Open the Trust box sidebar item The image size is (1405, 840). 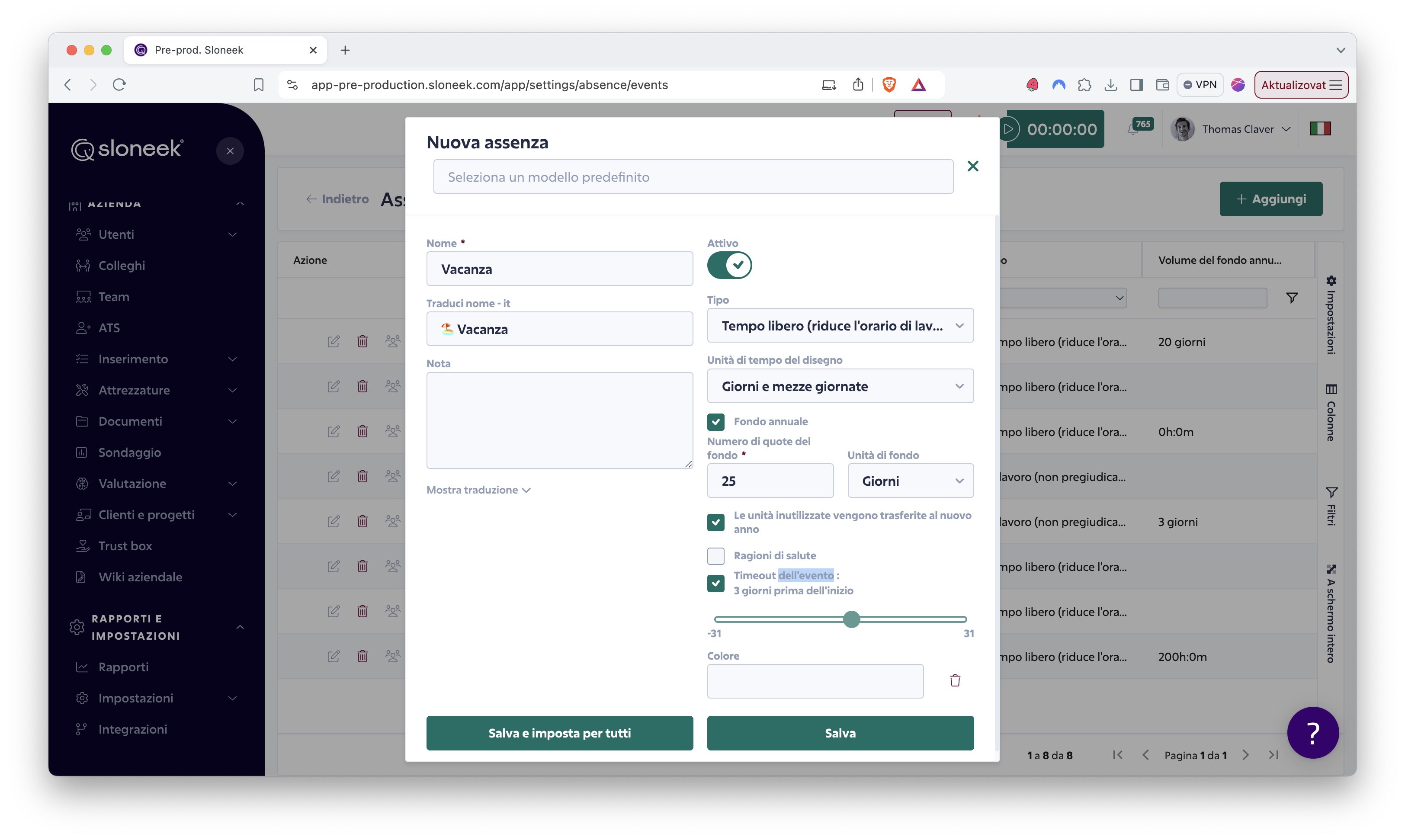tap(125, 546)
